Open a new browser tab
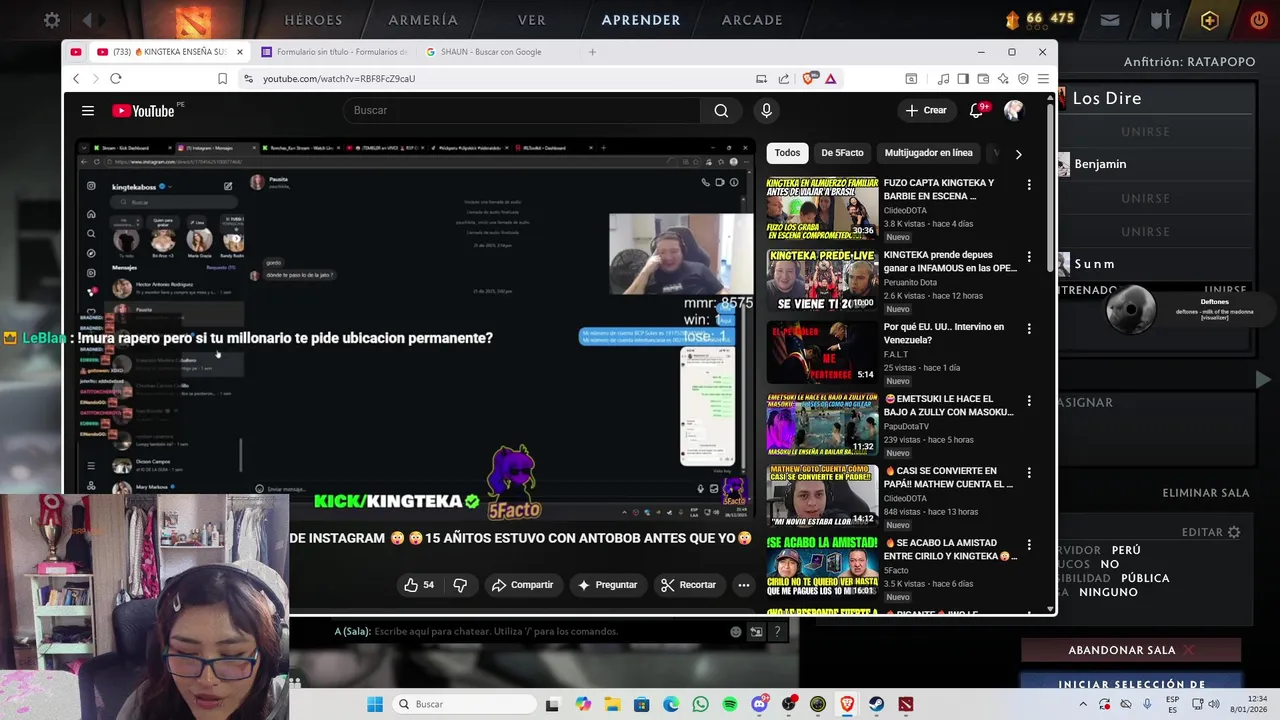The height and width of the screenshot is (720, 1280). [x=592, y=52]
